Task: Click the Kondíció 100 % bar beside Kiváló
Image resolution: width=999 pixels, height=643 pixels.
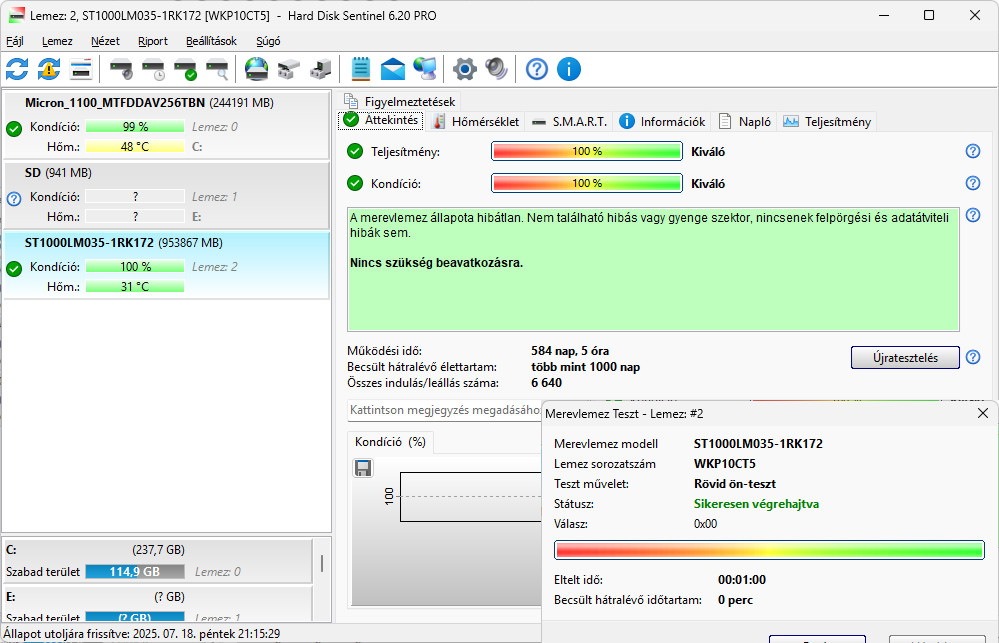Action: click(x=587, y=183)
